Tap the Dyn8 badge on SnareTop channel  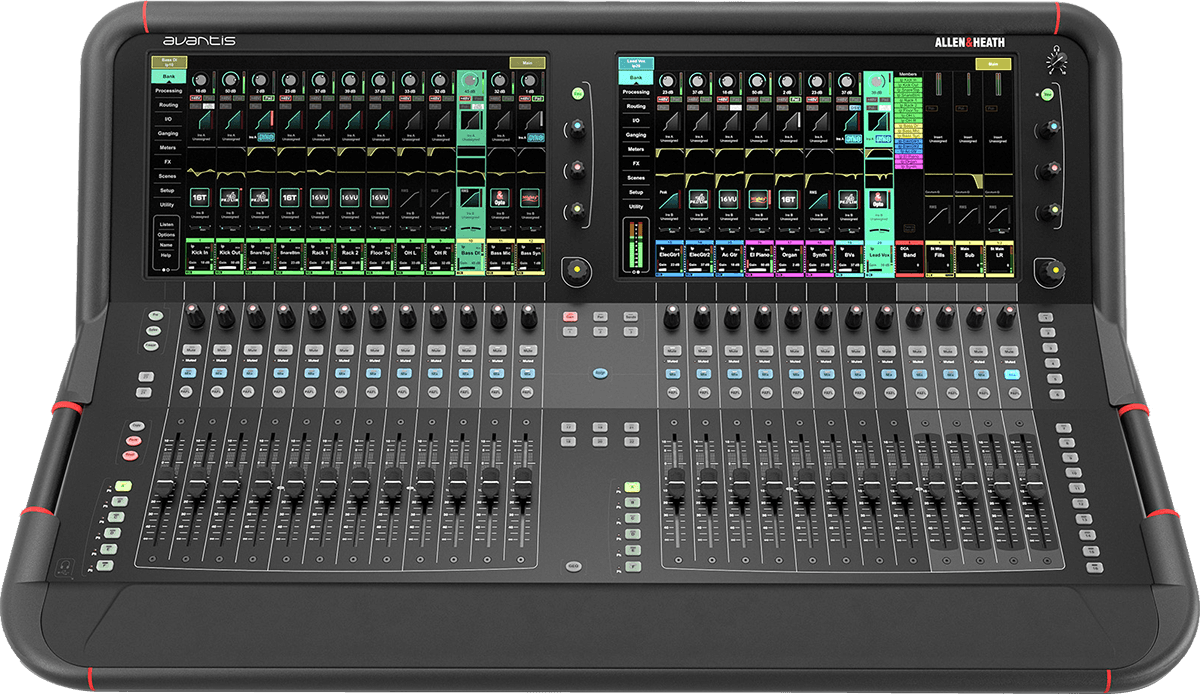[x=267, y=135]
